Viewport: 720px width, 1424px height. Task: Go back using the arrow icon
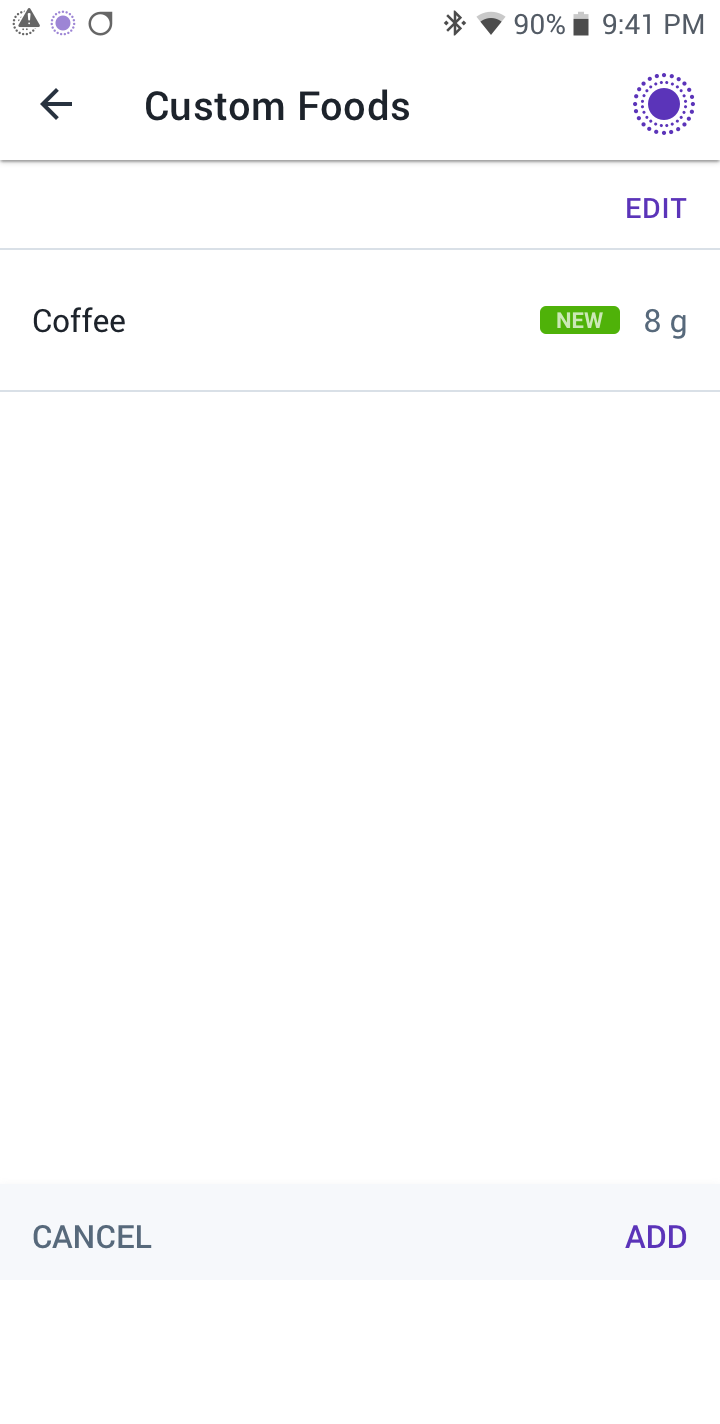click(x=56, y=105)
